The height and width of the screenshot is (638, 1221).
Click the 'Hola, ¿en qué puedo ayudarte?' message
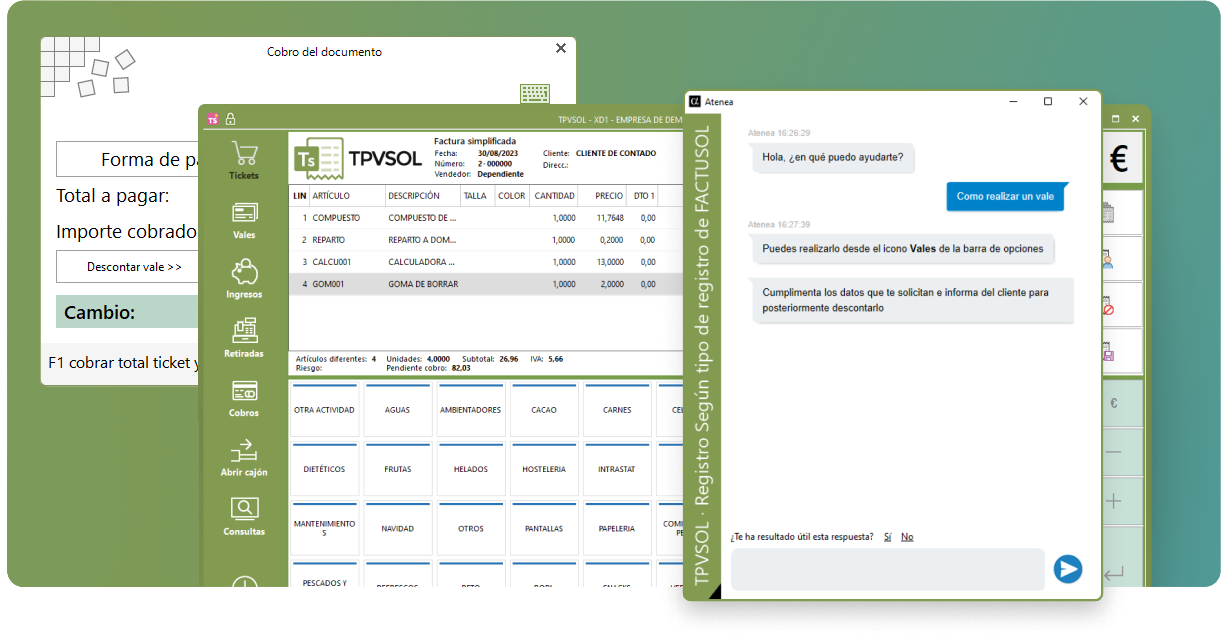[x=833, y=157]
